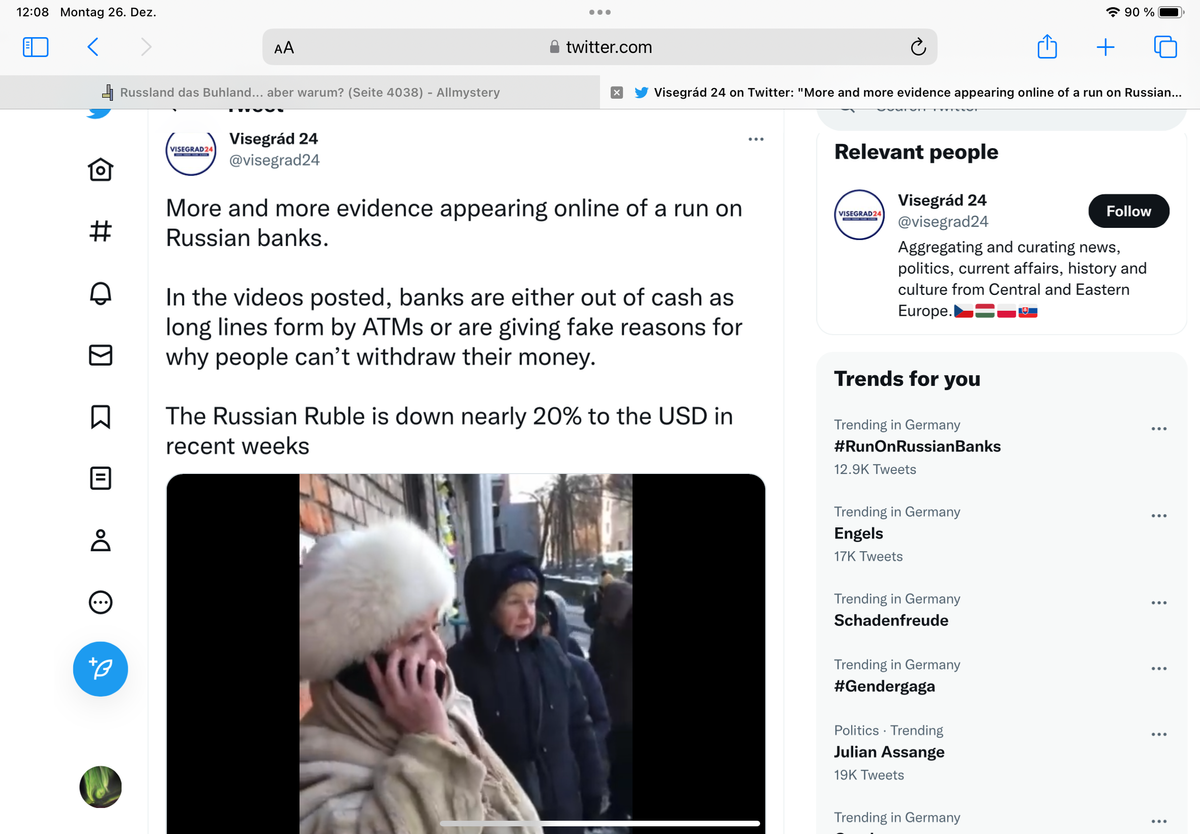Tap the "Montag 26. Dez." date

pos(108,12)
